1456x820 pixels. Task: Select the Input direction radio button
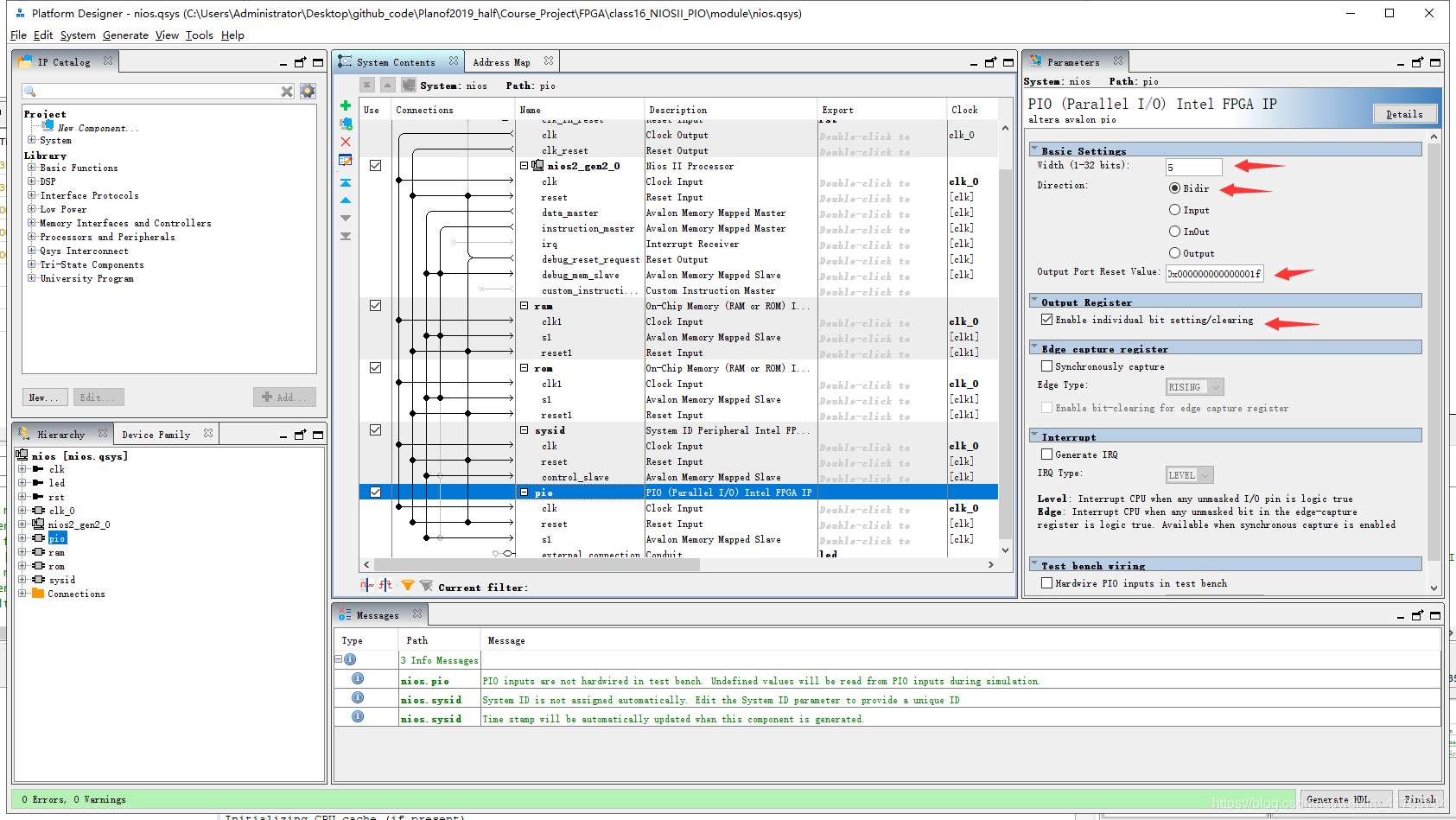coord(1174,210)
